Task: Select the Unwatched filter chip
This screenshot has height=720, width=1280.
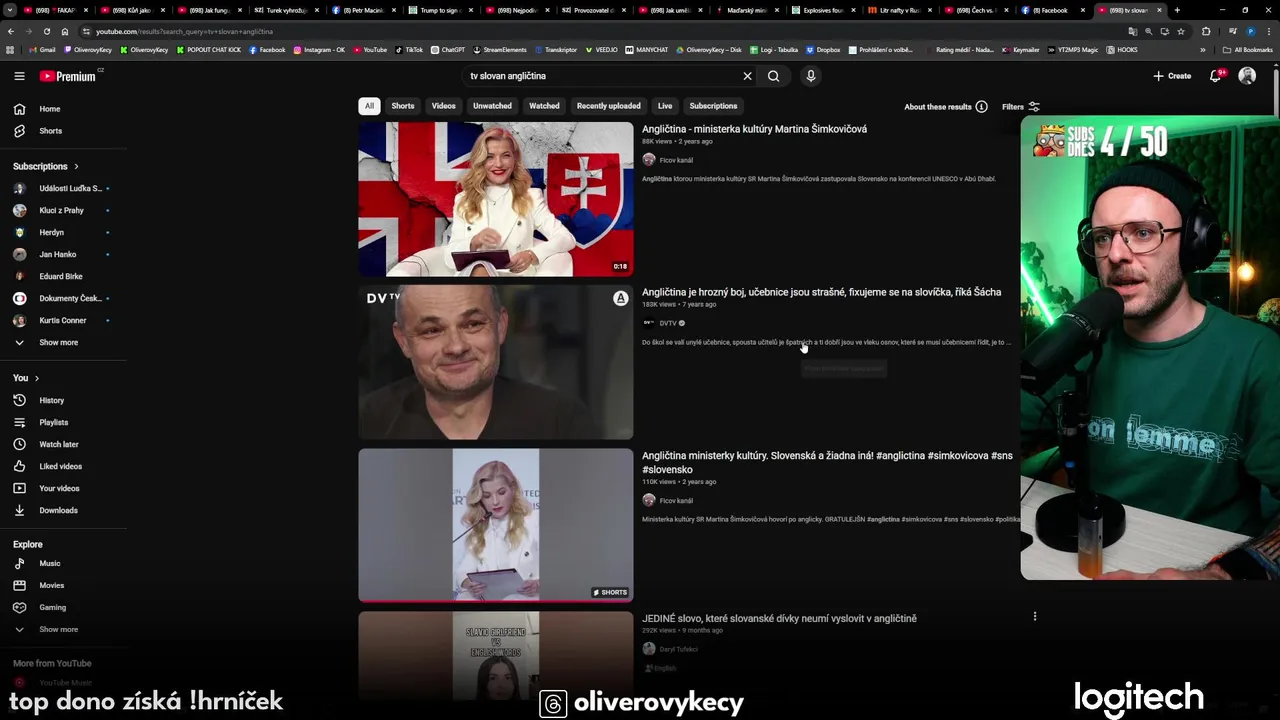Action: coord(492,106)
